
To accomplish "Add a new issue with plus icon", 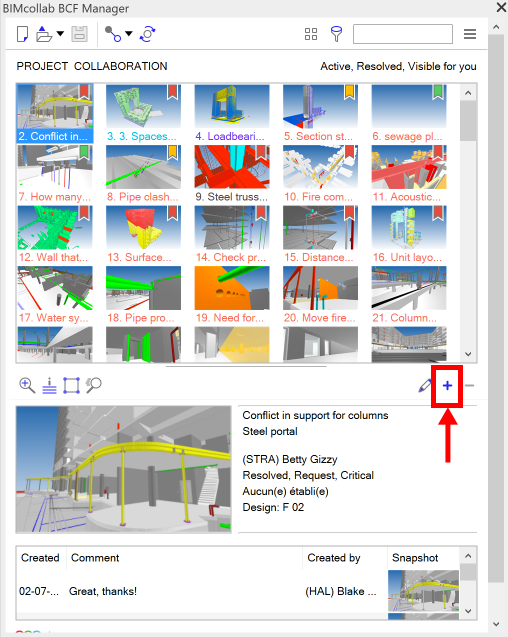I will point(447,386).
